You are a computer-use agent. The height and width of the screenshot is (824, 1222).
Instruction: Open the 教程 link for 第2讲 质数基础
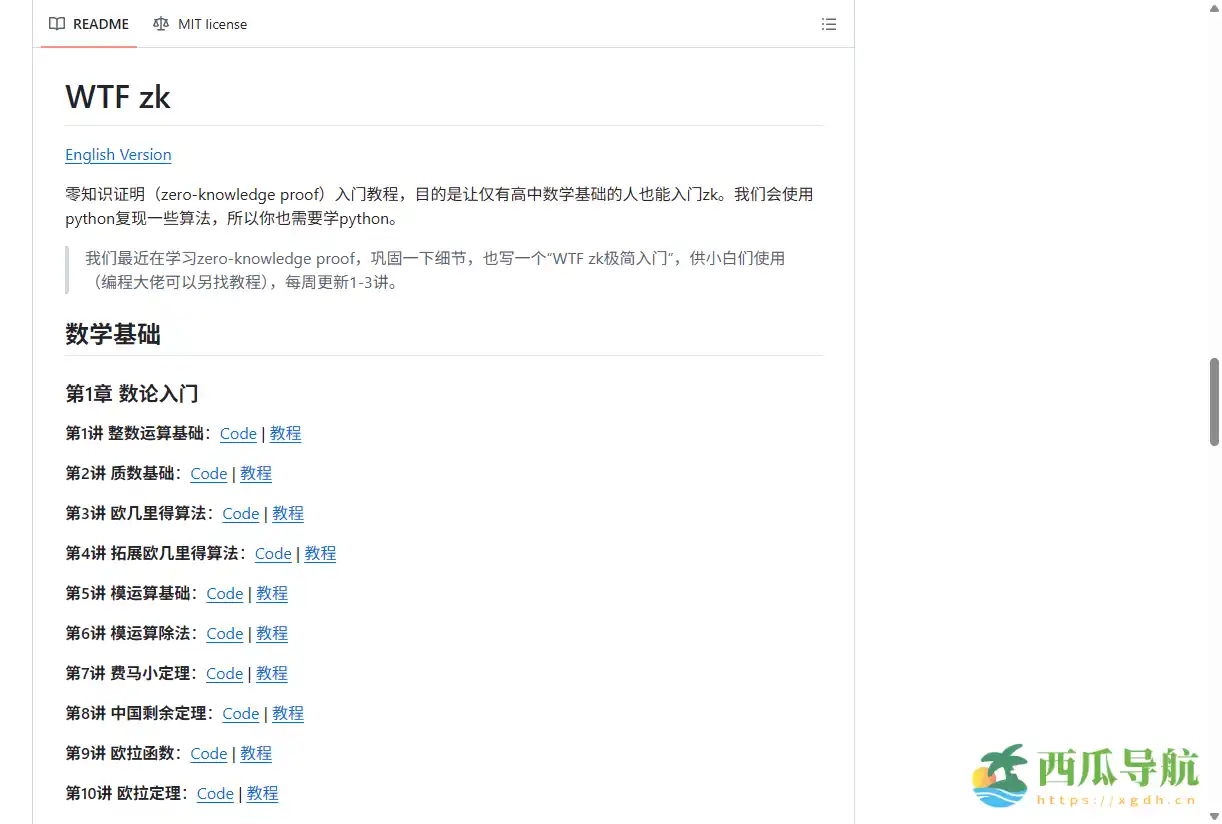point(256,473)
